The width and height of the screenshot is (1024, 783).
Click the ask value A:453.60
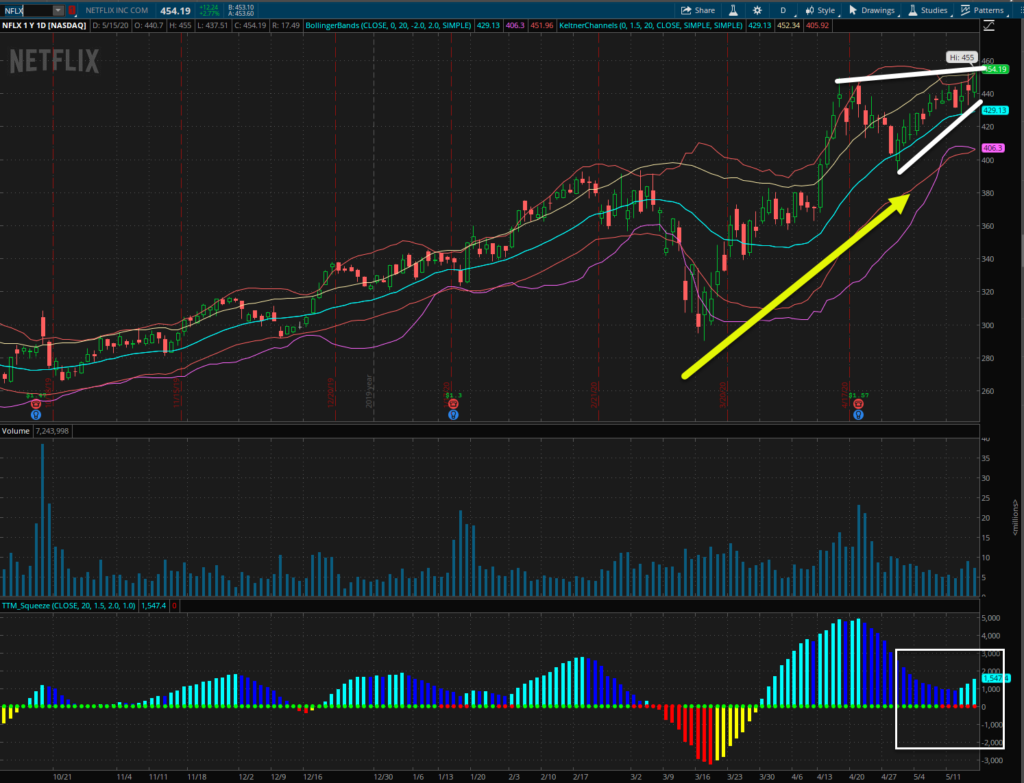click(x=241, y=14)
